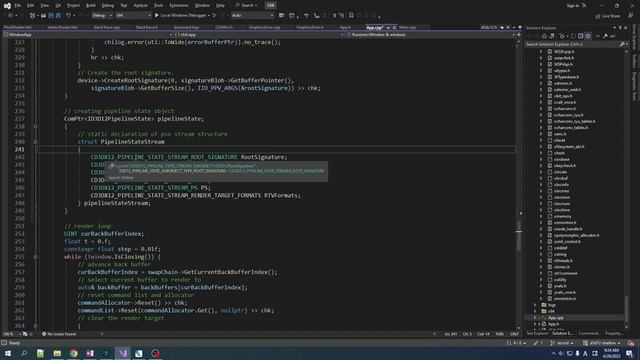Switch to PixelShader.hlsl tab
The height and width of the screenshot is (360, 640).
[18, 27]
